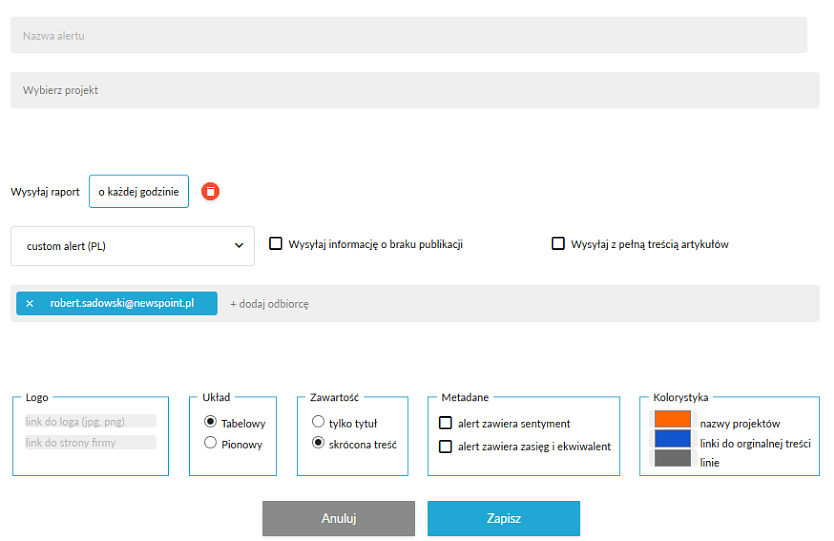Pick the blue 'linki do orginalnej treści' swatch
The image size is (834, 541).
click(x=672, y=439)
